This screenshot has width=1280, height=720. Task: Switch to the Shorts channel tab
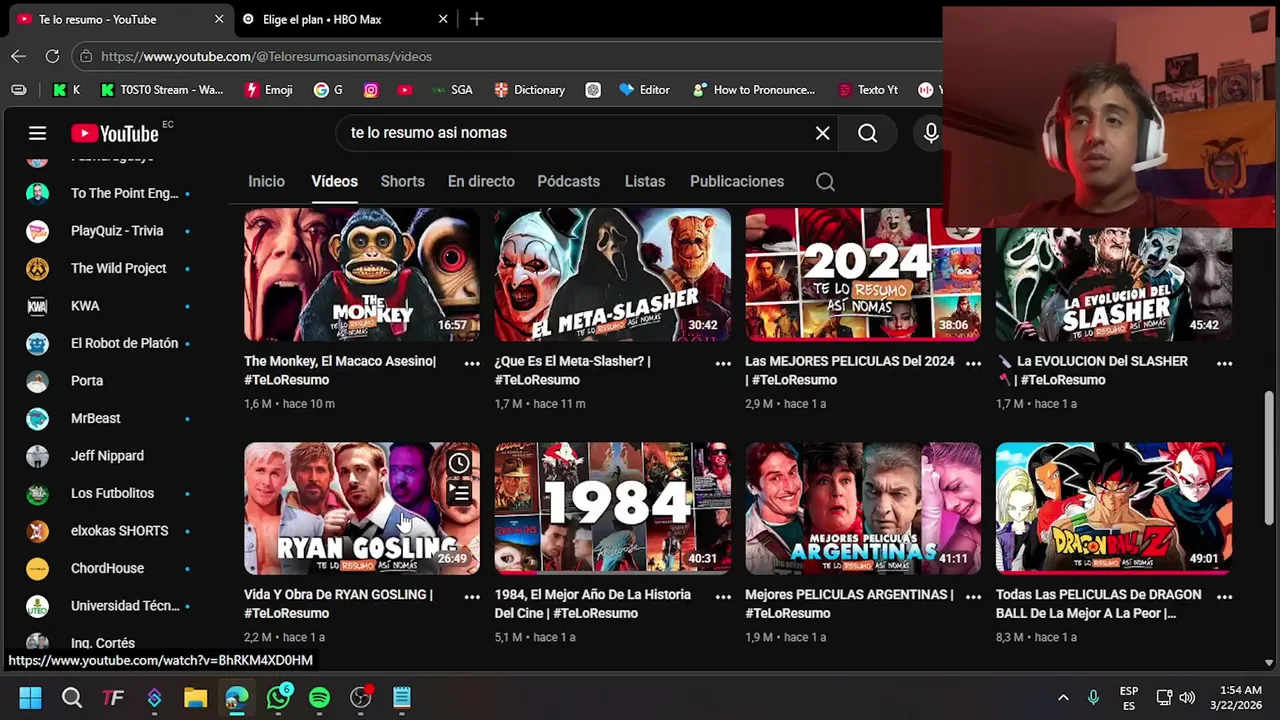click(402, 182)
